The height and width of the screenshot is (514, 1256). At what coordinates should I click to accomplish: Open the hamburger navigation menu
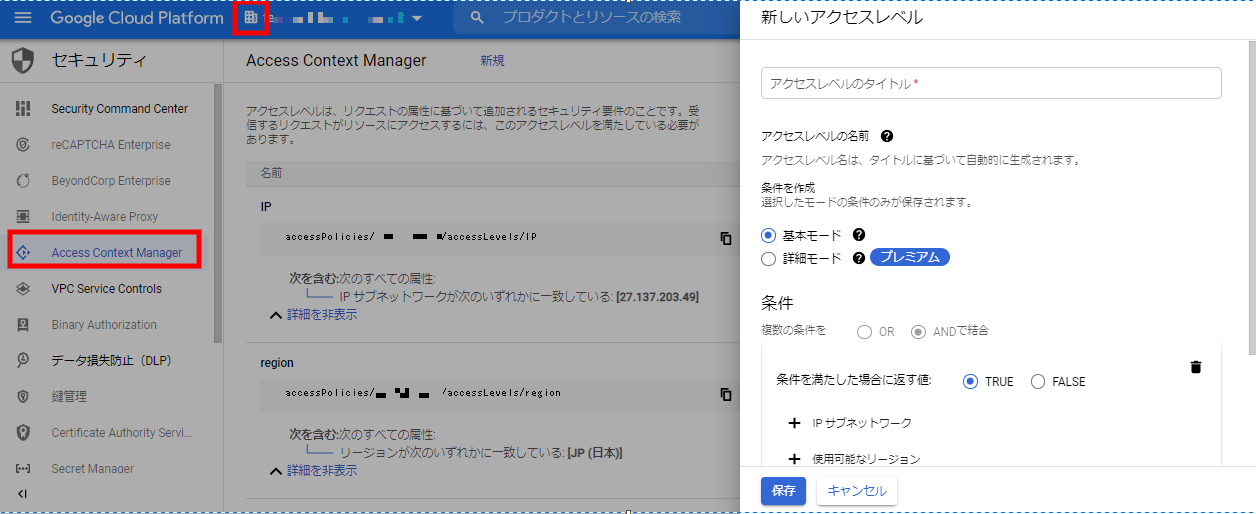[x=23, y=18]
